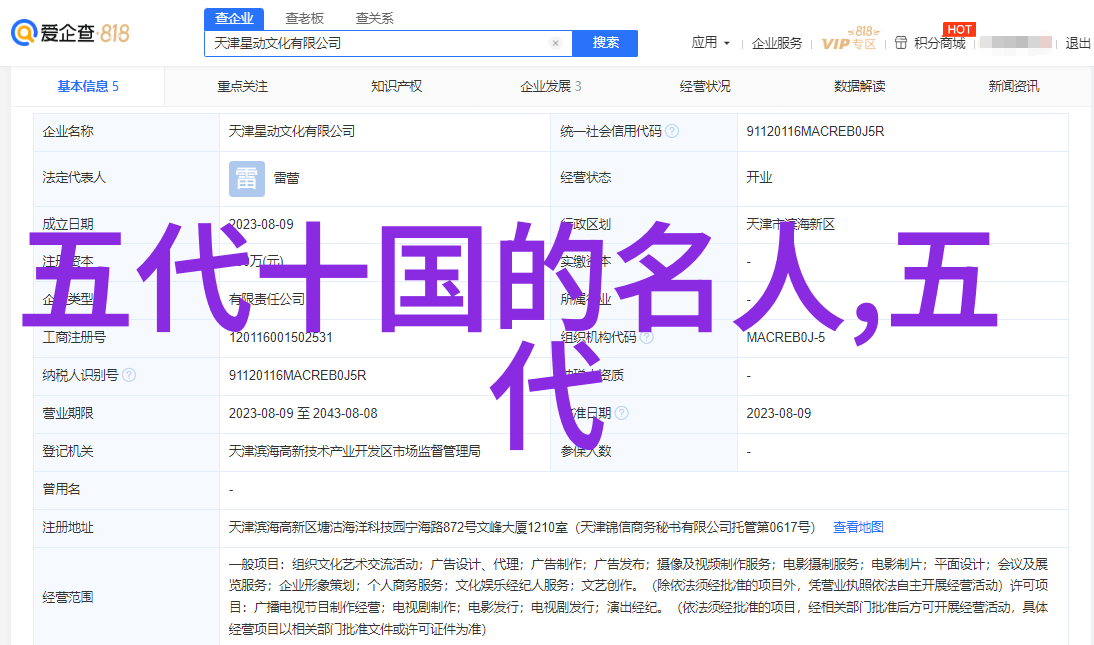Click the gift icon beside 积分商城

901,43
